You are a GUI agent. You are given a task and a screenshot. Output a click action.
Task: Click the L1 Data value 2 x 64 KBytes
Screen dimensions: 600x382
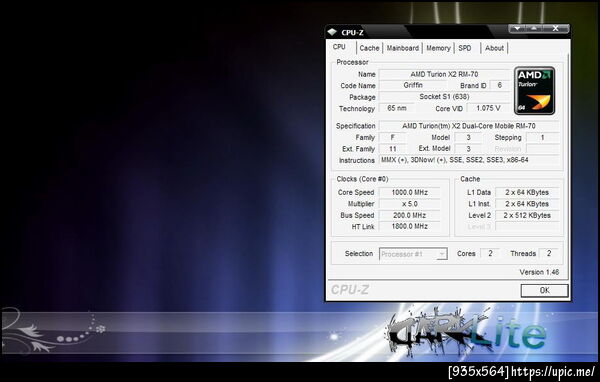coord(527,192)
